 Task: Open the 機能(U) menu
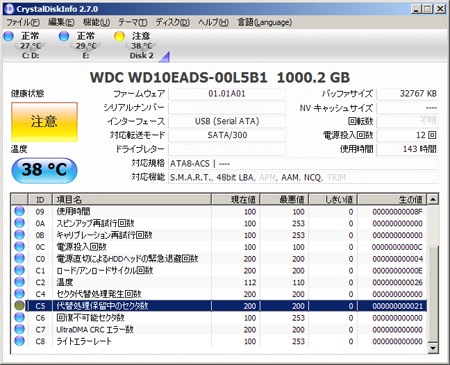pos(96,22)
